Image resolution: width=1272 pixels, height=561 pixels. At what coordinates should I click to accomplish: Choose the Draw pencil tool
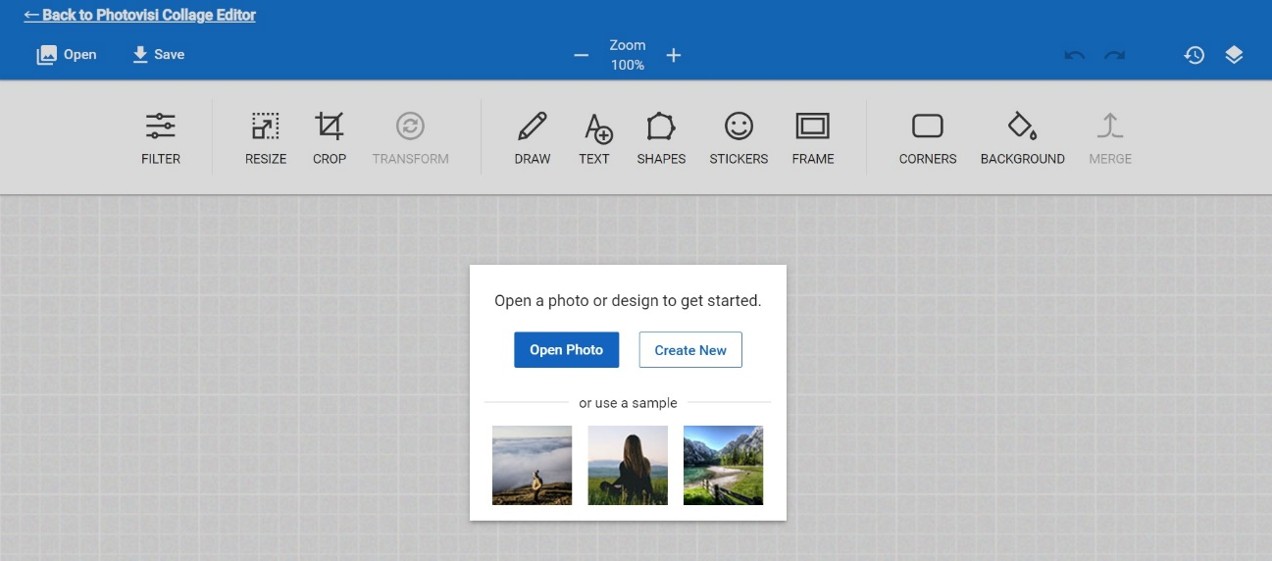(533, 138)
